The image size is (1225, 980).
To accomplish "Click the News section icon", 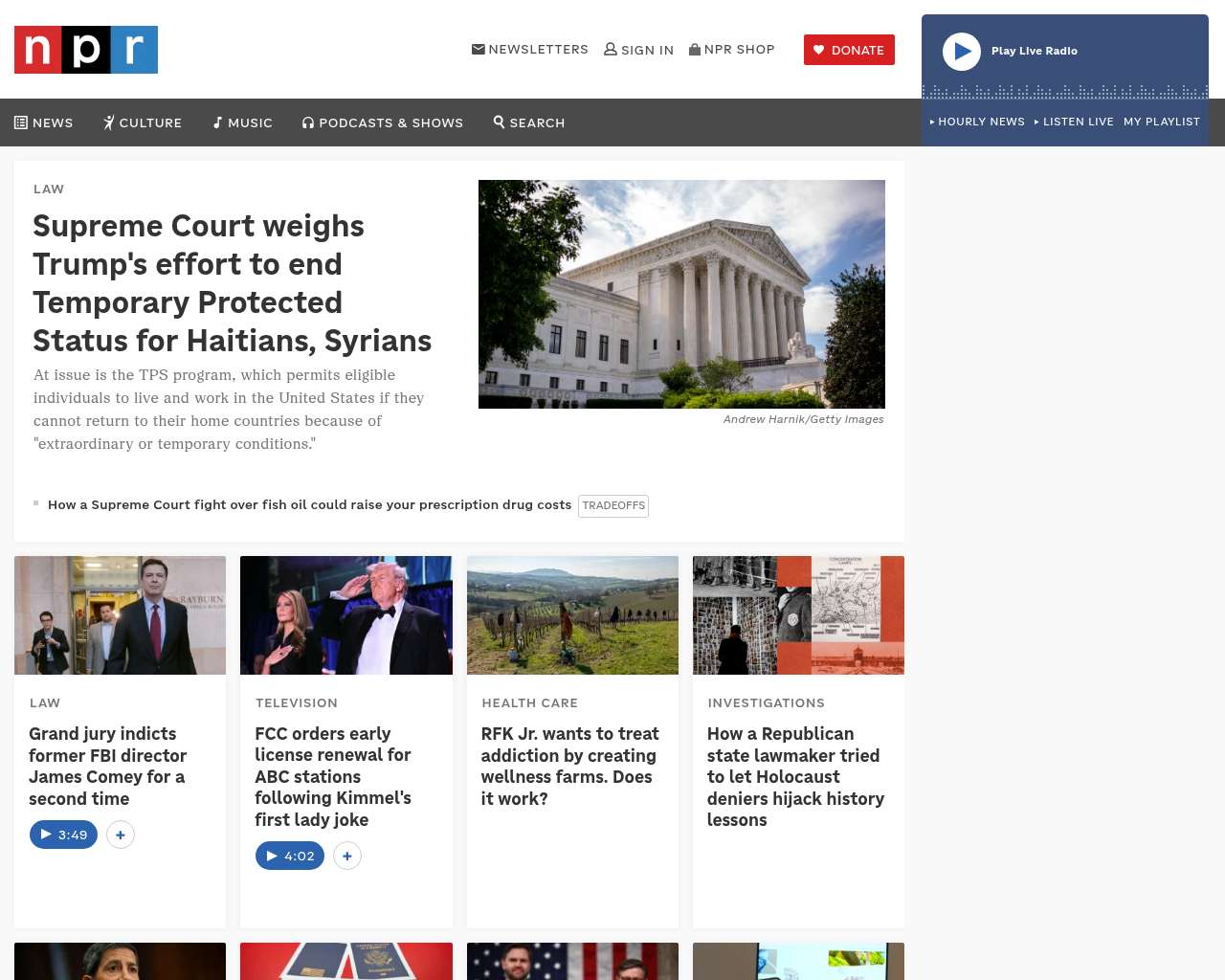I will click(21, 122).
